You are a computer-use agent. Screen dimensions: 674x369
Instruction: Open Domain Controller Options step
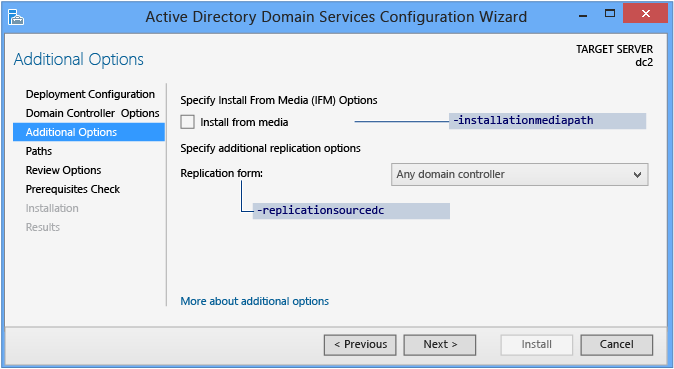click(x=92, y=113)
